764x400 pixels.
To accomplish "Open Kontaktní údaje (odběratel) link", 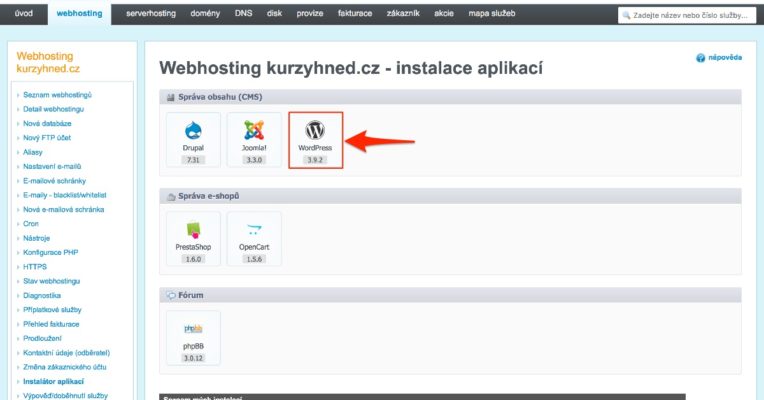I will click(67, 353).
